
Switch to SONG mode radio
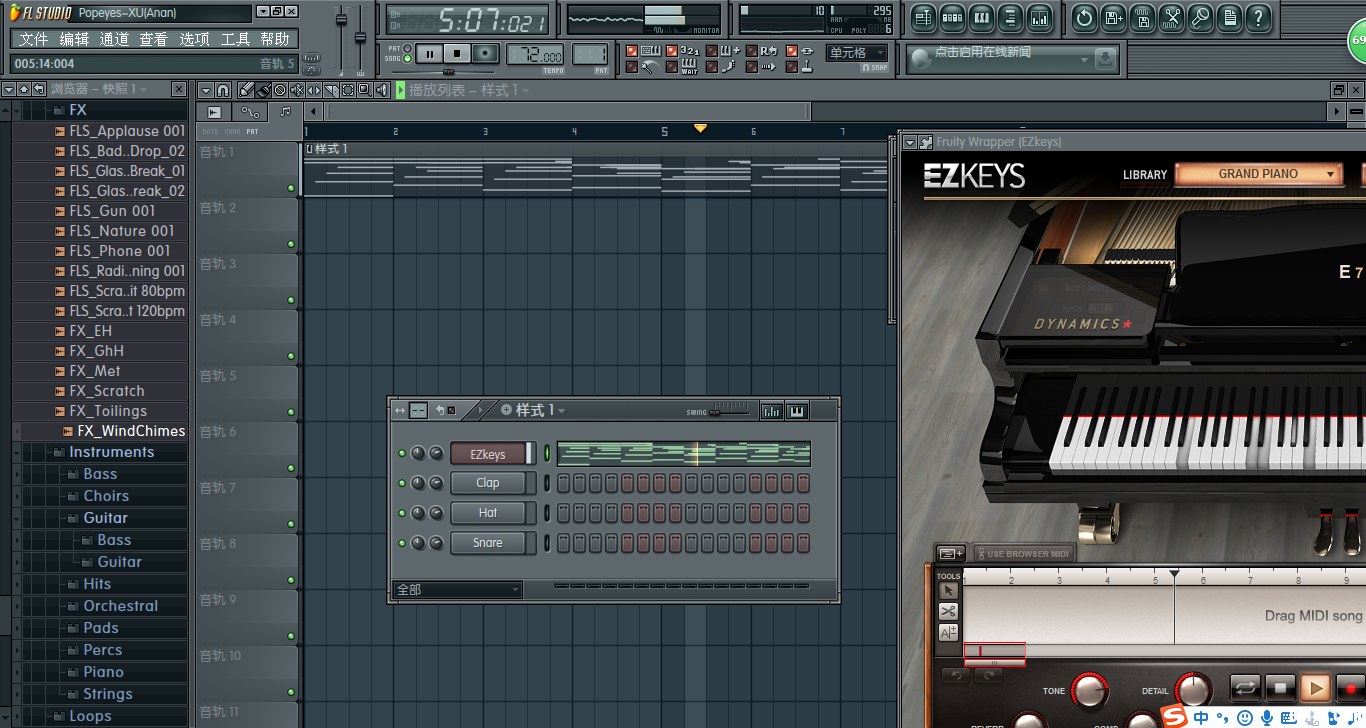(407, 59)
